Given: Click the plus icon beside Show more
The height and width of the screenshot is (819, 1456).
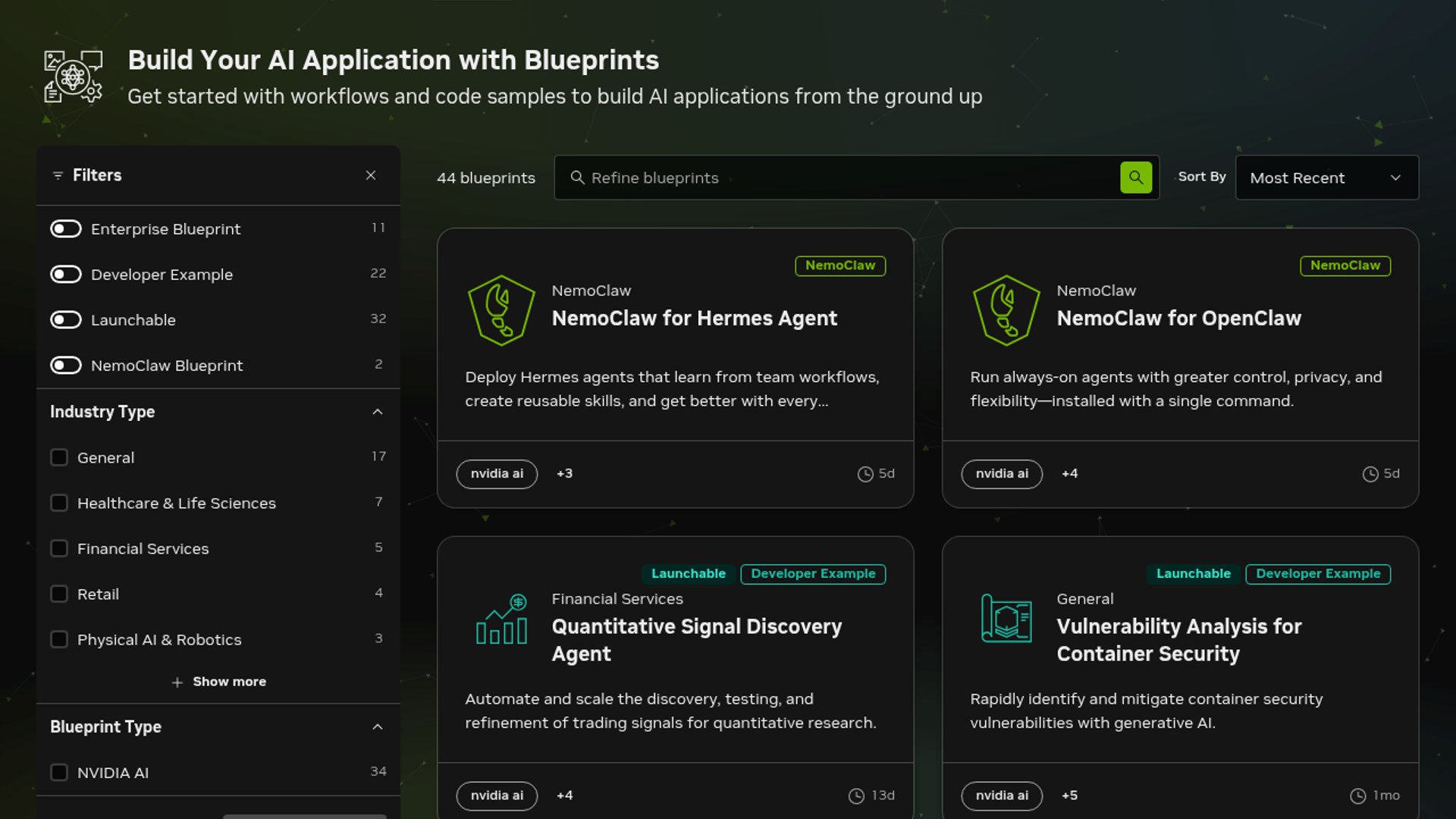Looking at the screenshot, I should 177,682.
